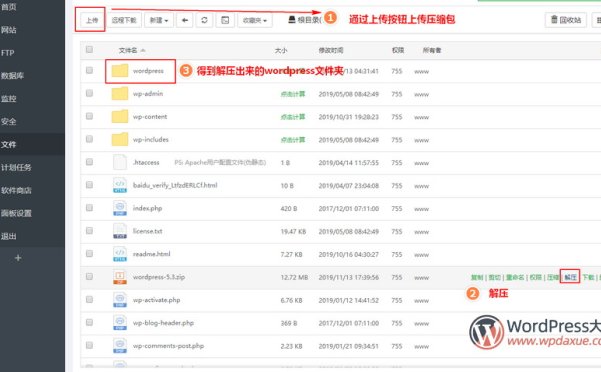This screenshot has width=601, height=372.
Task: Select 文件 in the sidebar
Action: (x=9, y=144)
